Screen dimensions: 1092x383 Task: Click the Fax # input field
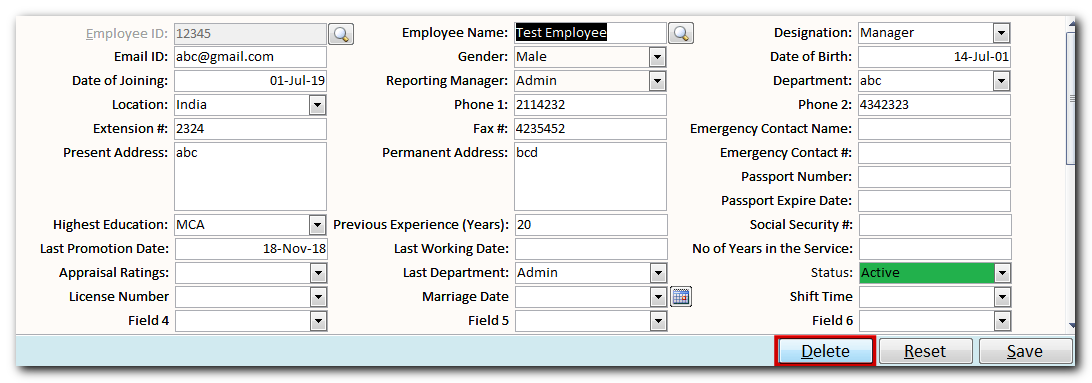[591, 129]
